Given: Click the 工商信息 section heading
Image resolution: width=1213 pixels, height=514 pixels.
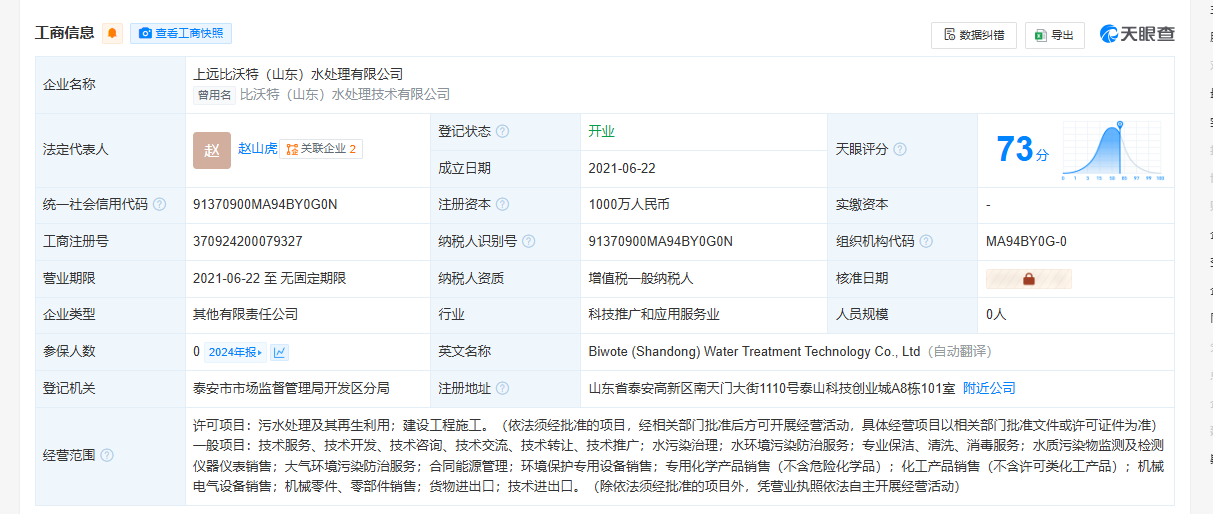Looking at the screenshot, I should click(x=65, y=33).
